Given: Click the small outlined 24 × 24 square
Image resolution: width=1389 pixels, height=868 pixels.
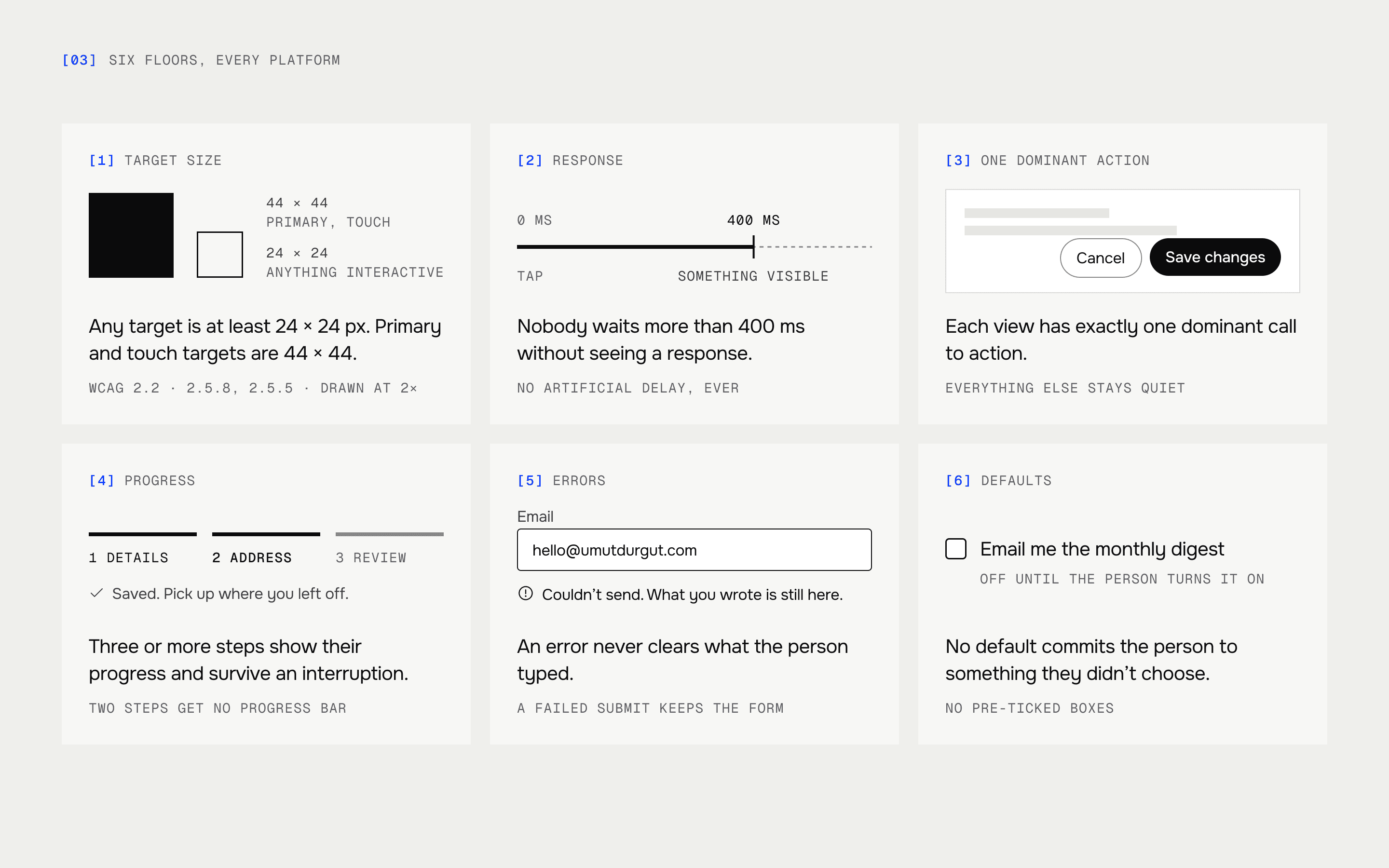Looking at the screenshot, I should point(220,254).
